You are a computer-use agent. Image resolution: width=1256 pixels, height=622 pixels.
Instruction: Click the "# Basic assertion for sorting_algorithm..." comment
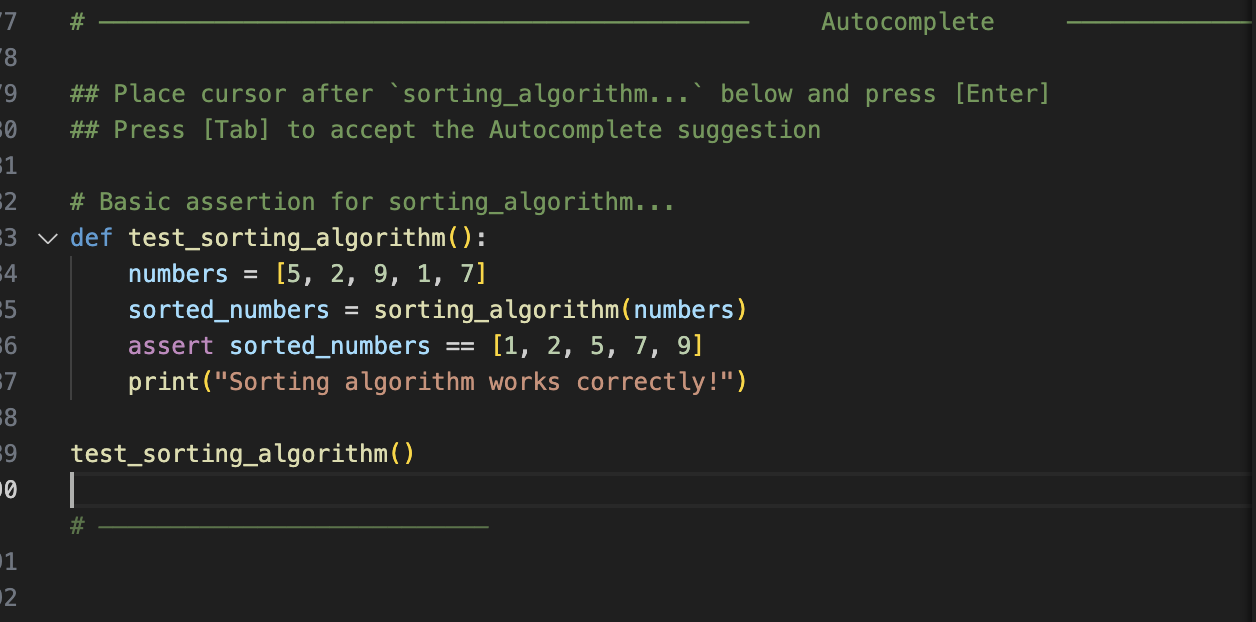372,202
